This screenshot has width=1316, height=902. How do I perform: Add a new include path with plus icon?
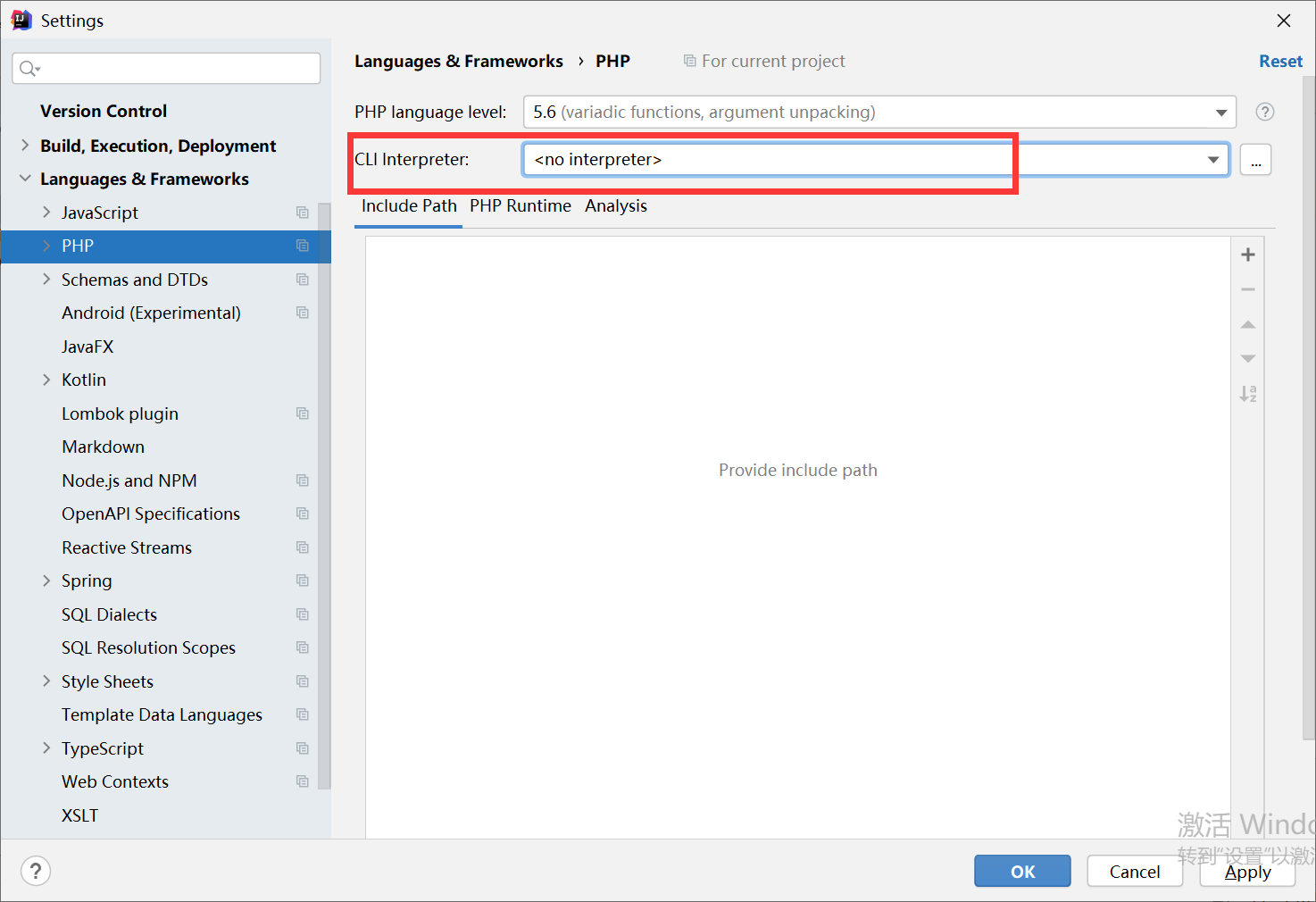click(1248, 255)
